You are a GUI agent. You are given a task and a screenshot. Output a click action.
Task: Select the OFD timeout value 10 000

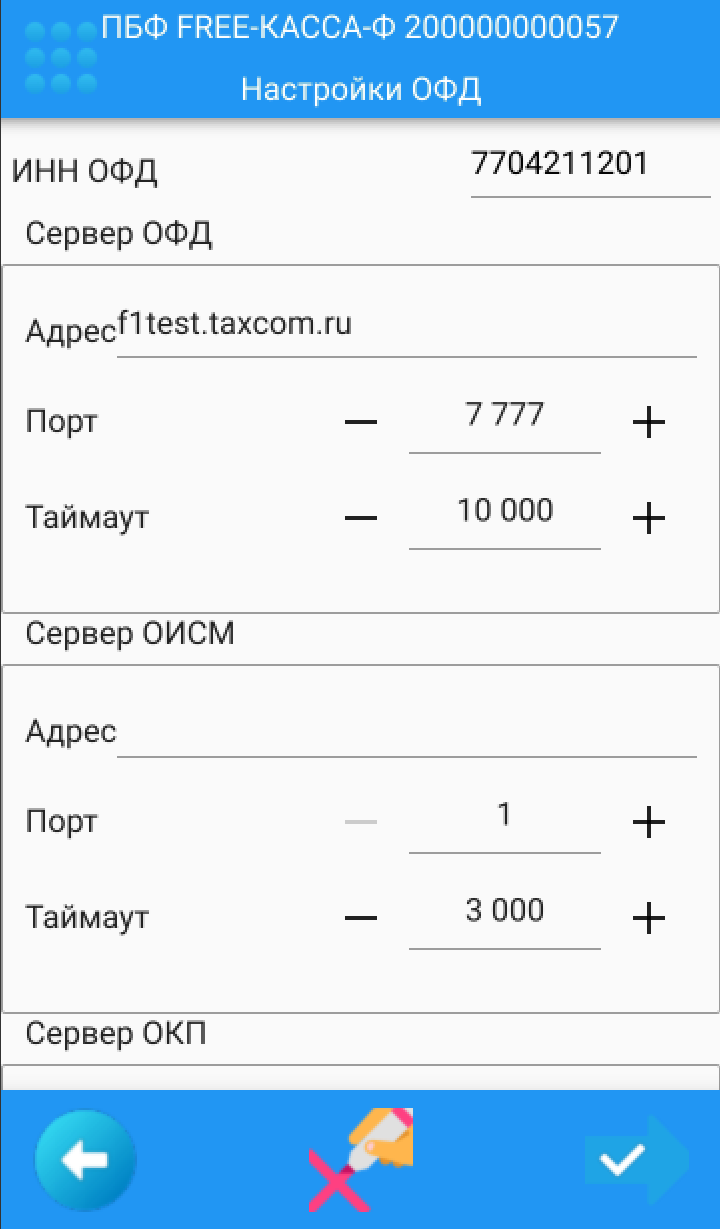[x=505, y=518]
